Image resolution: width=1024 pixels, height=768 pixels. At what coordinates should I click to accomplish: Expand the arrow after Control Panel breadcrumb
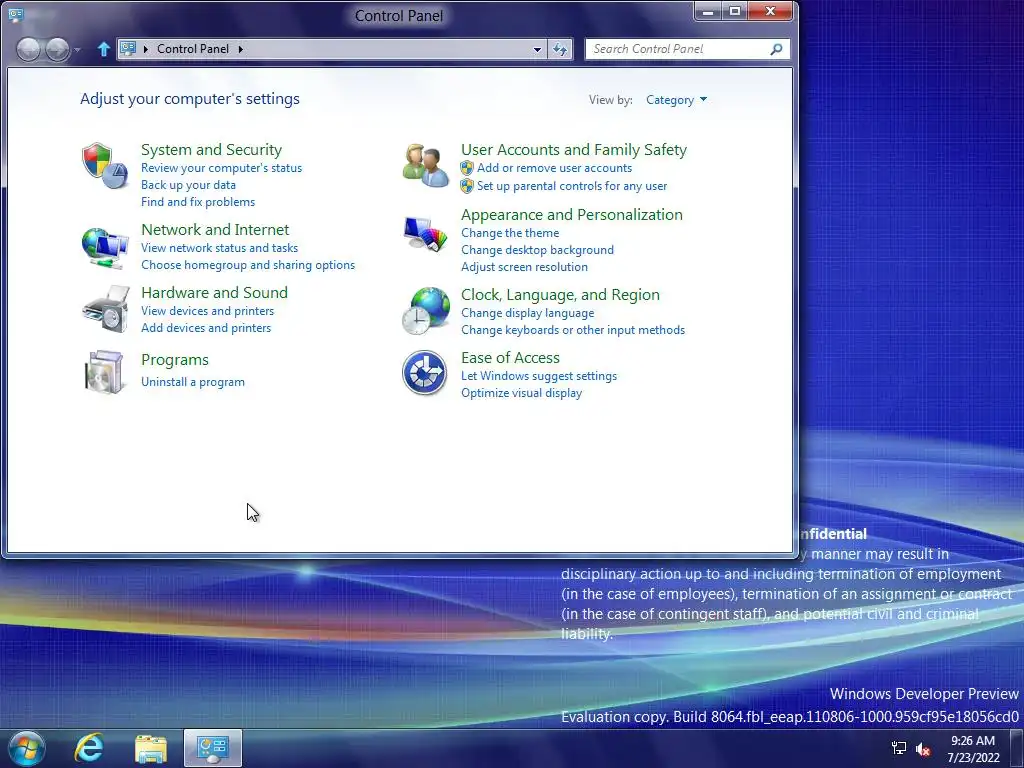click(x=241, y=49)
